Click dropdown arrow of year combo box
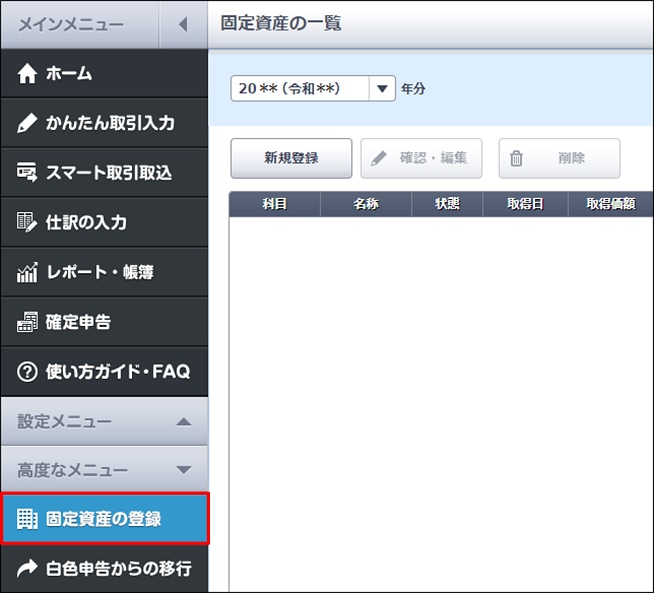This screenshot has width=654, height=593. pos(382,88)
